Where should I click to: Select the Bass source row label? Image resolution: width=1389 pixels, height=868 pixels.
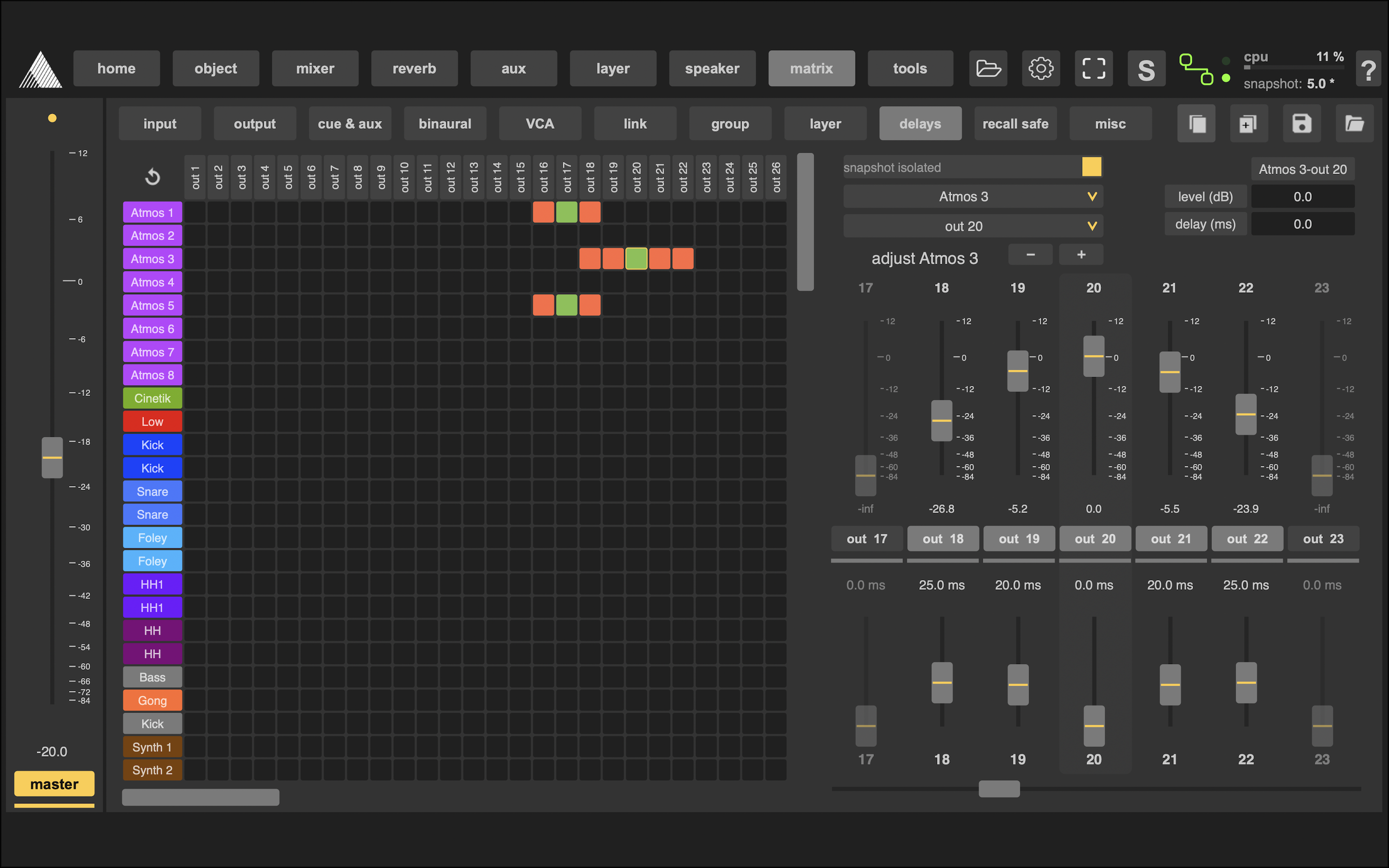click(153, 678)
